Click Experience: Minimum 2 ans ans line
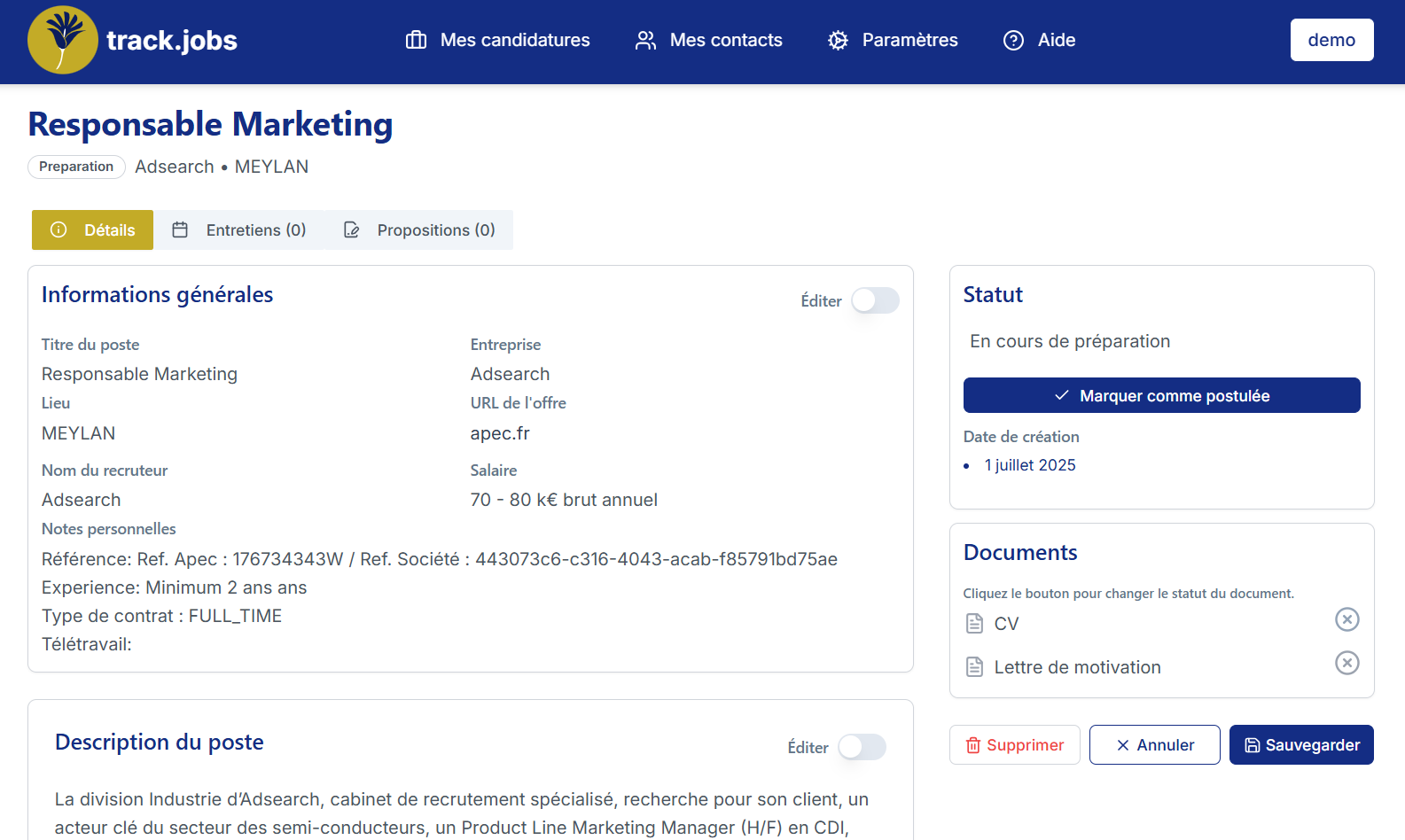This screenshot has width=1405, height=840. pyautogui.click(x=174, y=587)
